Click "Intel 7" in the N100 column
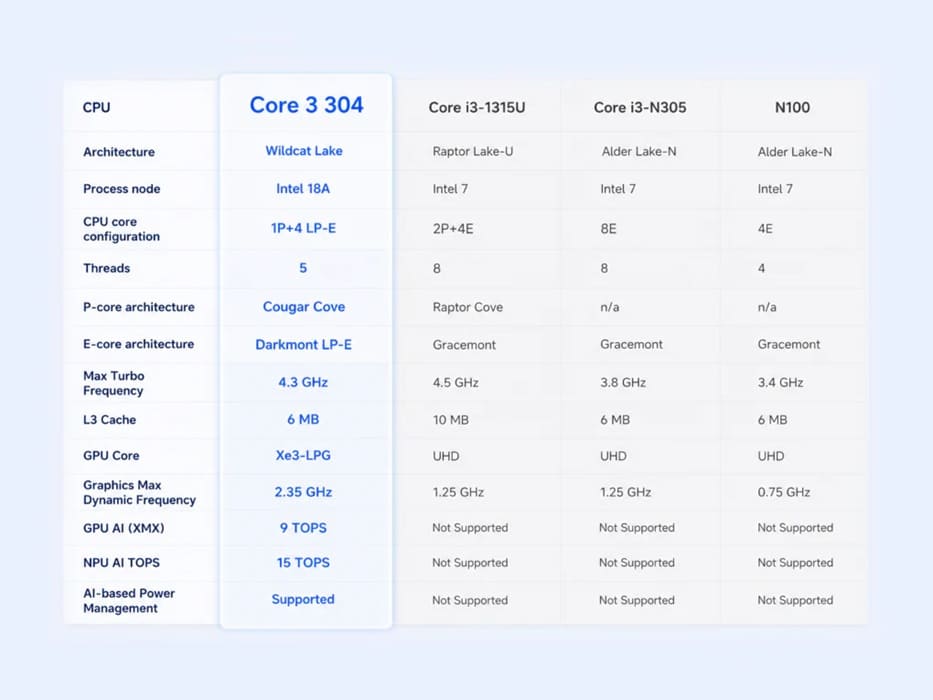The height and width of the screenshot is (700, 933). 775,189
